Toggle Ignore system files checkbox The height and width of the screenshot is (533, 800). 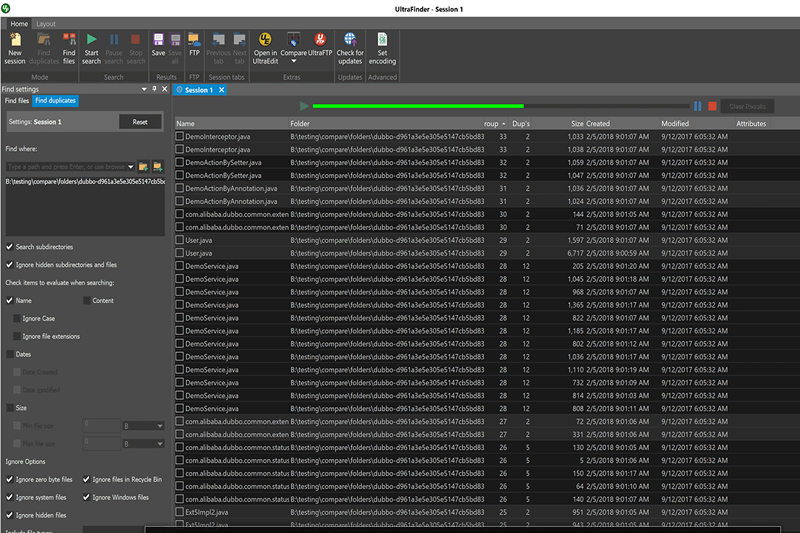(x=10, y=497)
